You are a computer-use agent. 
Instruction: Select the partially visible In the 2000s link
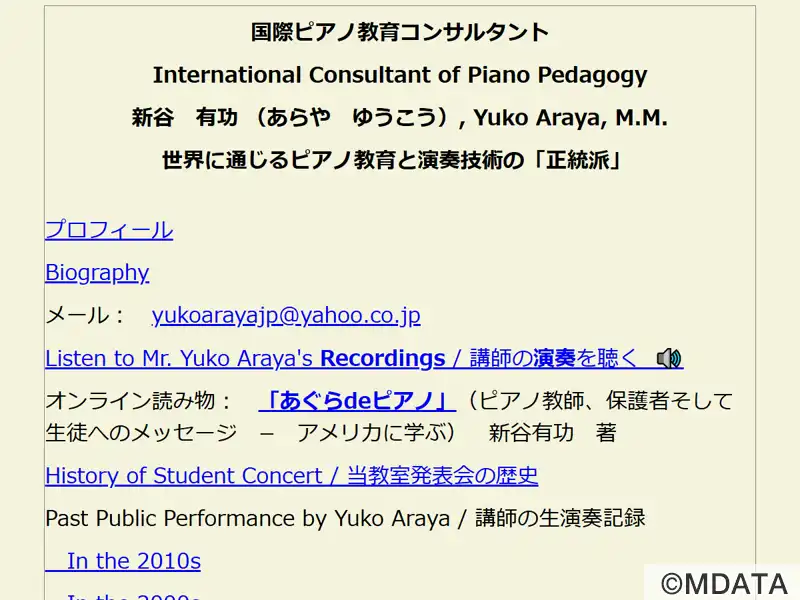pos(133,596)
